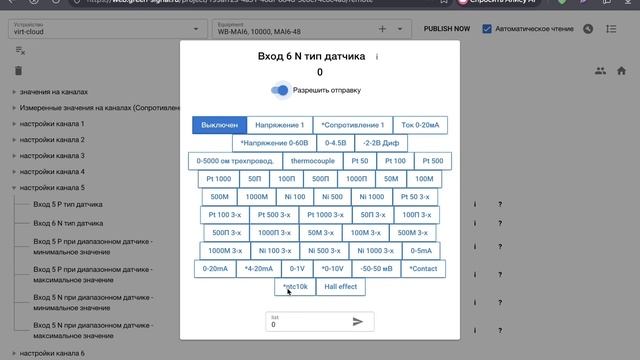Select the 500П sensor option
This screenshot has width=640, height=360.
point(320,179)
